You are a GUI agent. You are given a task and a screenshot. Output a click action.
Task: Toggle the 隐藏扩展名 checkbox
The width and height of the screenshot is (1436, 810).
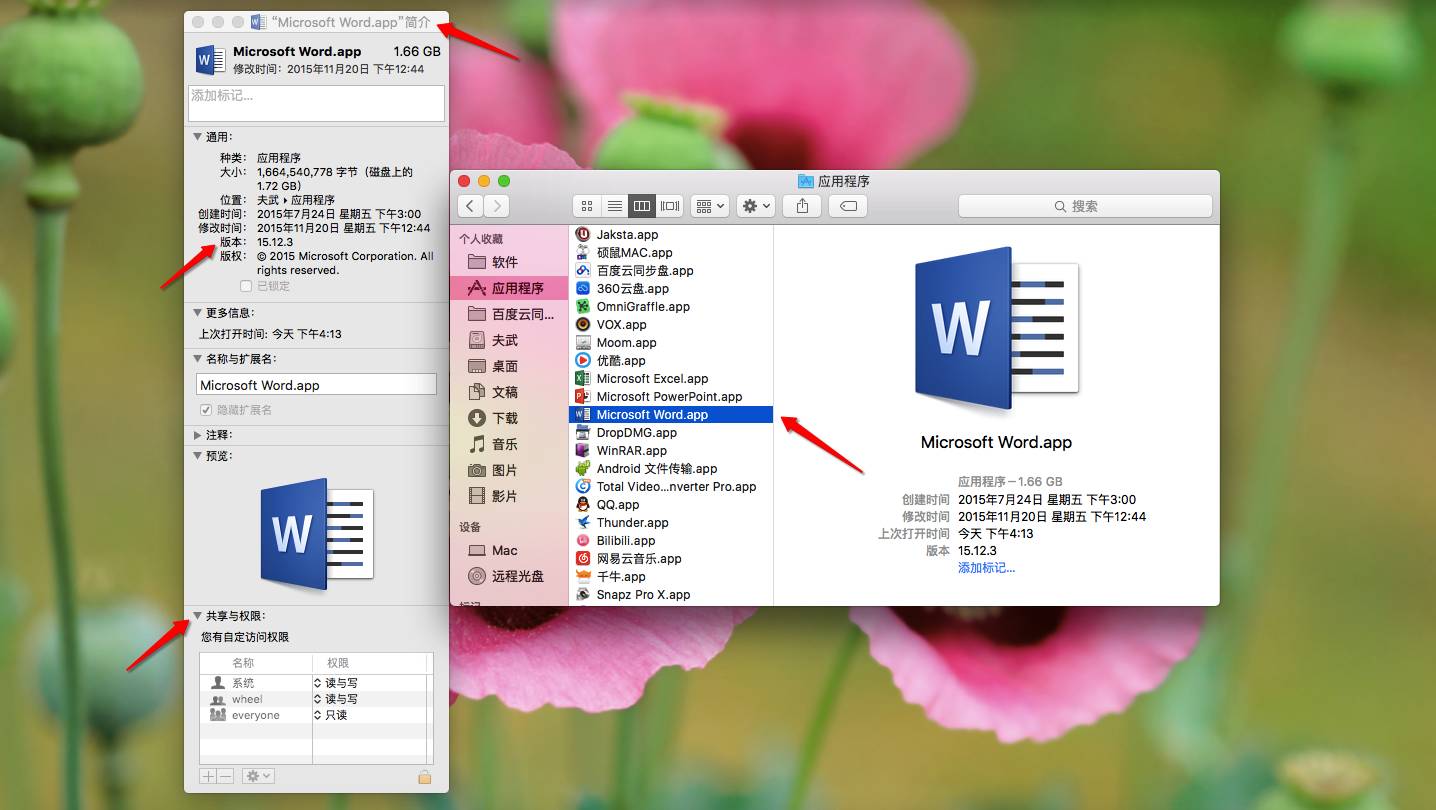[x=206, y=410]
